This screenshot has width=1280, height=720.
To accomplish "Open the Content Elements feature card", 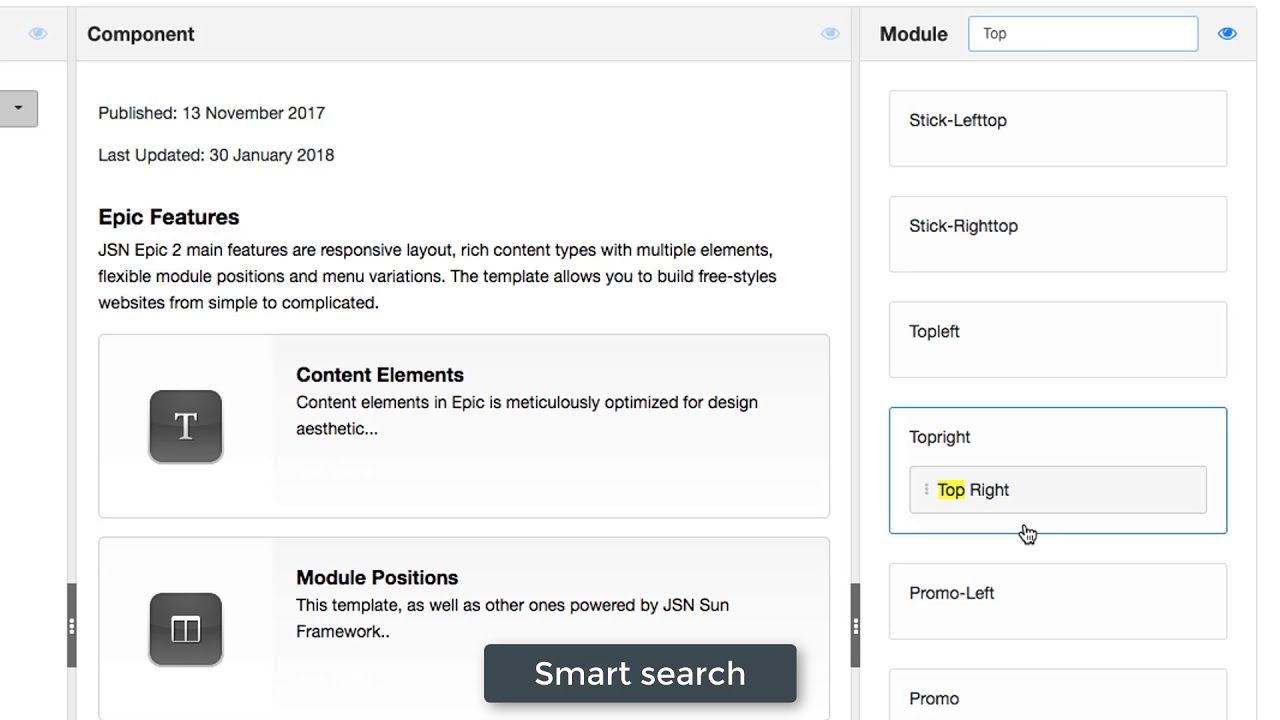I will (x=464, y=426).
